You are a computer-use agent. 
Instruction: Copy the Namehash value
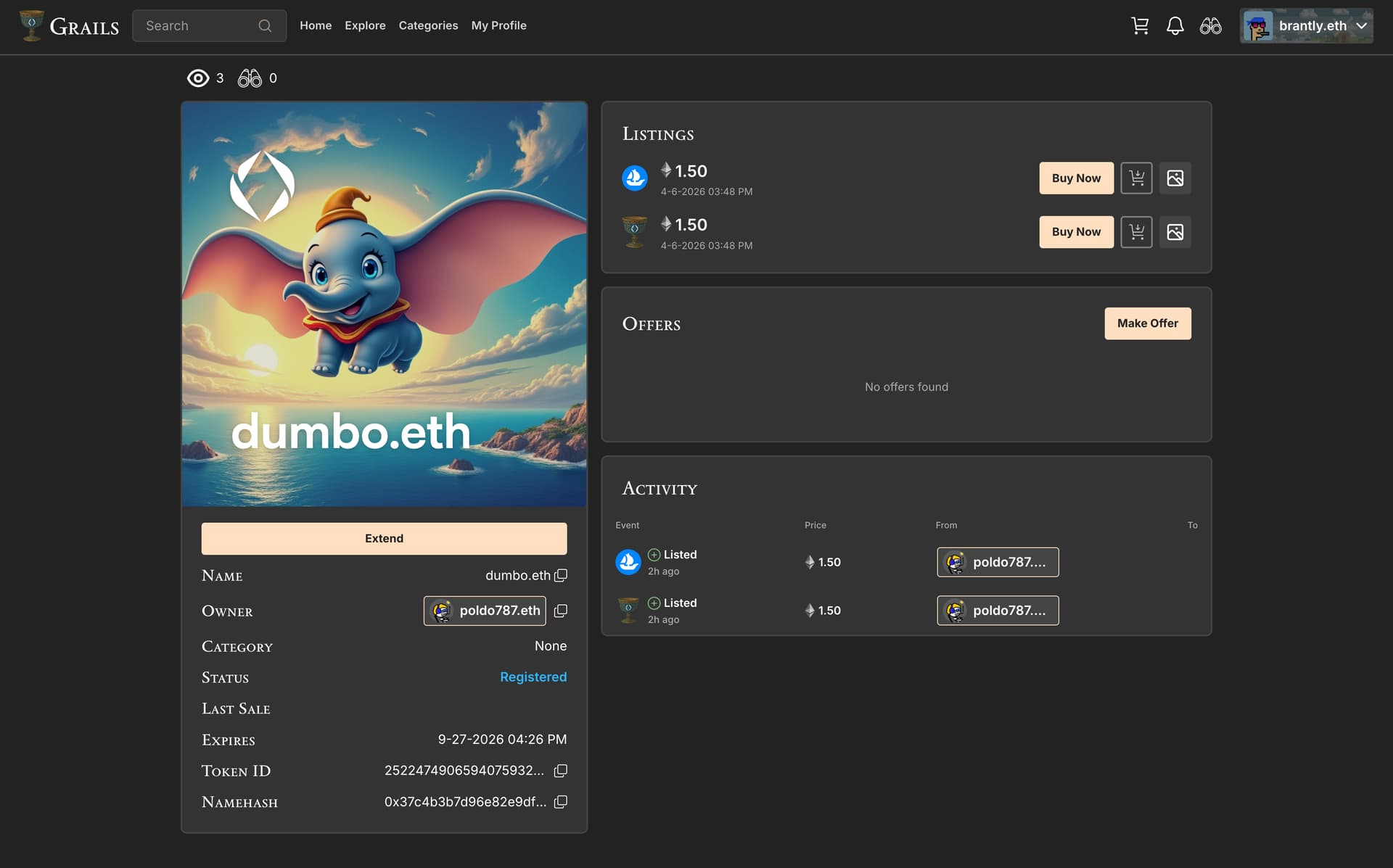tap(561, 802)
